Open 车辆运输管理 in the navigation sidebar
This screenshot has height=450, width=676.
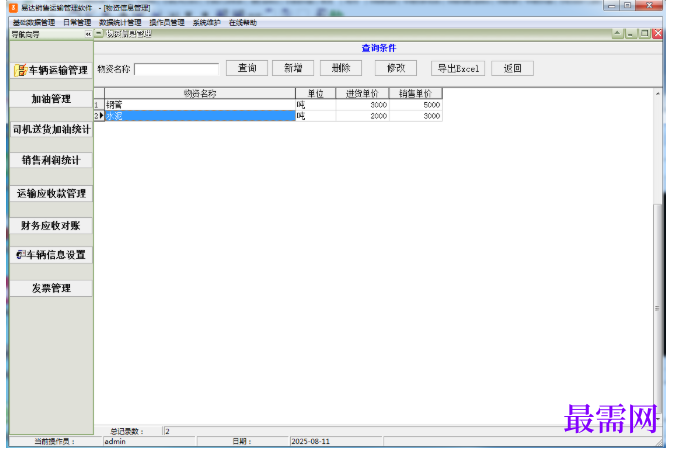(x=51, y=70)
